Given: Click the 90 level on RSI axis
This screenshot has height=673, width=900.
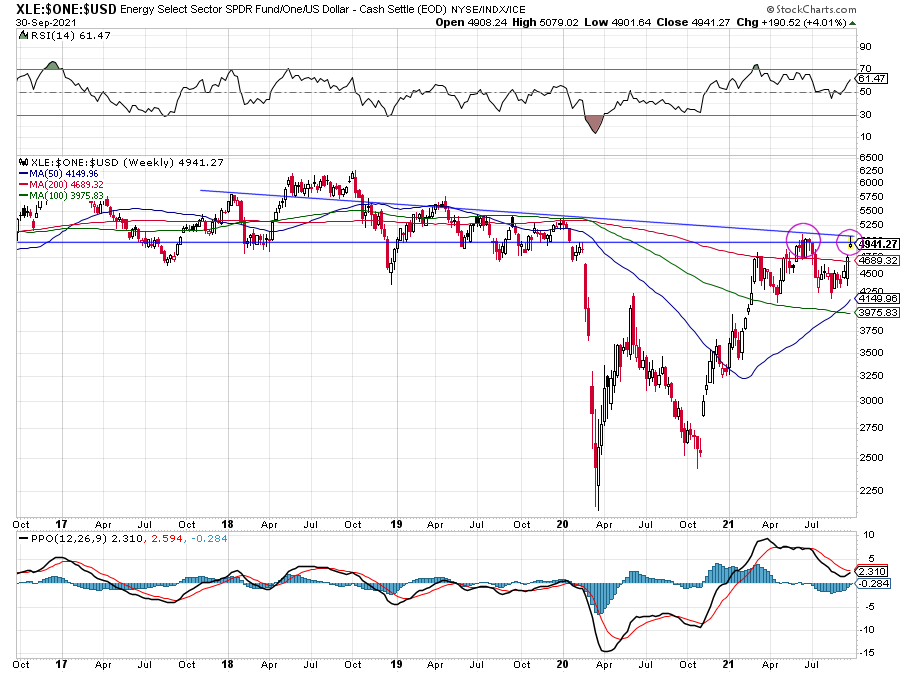Looking at the screenshot, I should pos(865,46).
